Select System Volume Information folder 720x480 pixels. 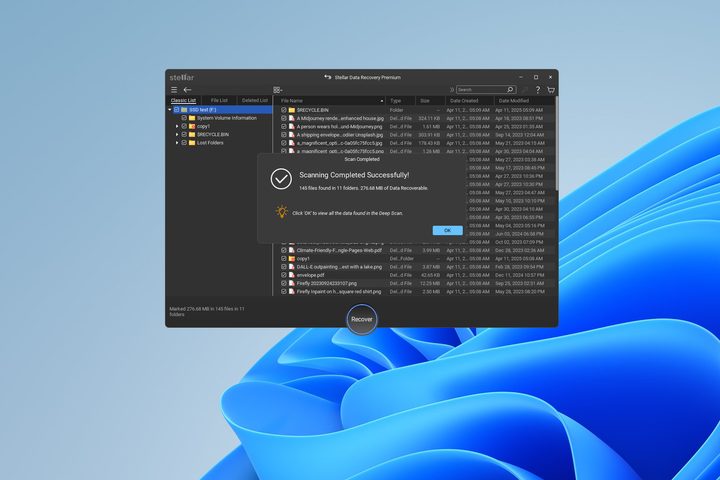click(x=227, y=118)
